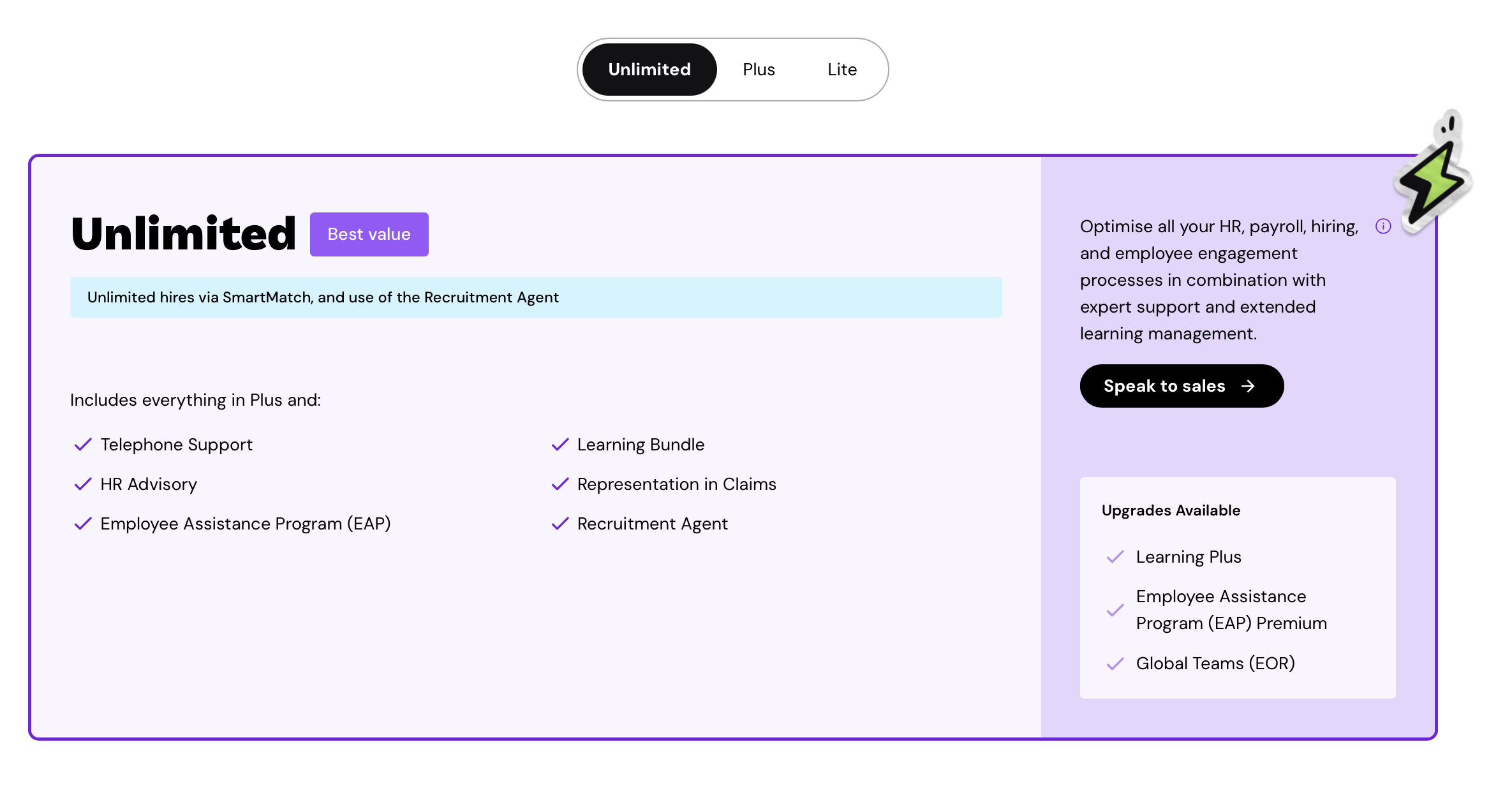Click the Learning Plus upgrade text

[1188, 557]
